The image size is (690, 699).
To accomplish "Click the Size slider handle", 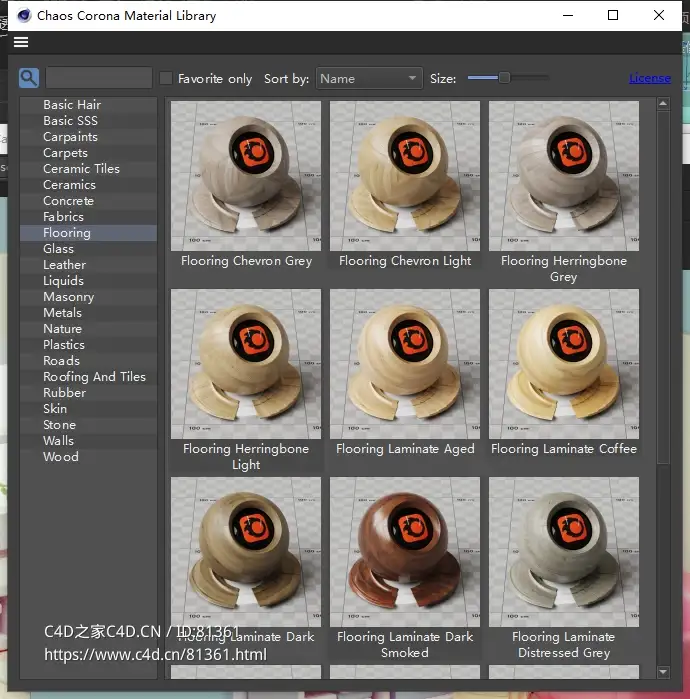I will 504,78.
